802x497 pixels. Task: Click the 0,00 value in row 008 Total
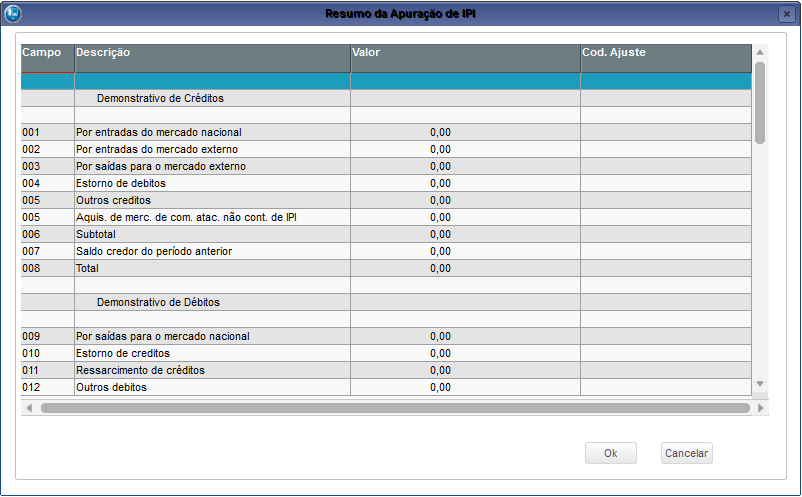440,268
